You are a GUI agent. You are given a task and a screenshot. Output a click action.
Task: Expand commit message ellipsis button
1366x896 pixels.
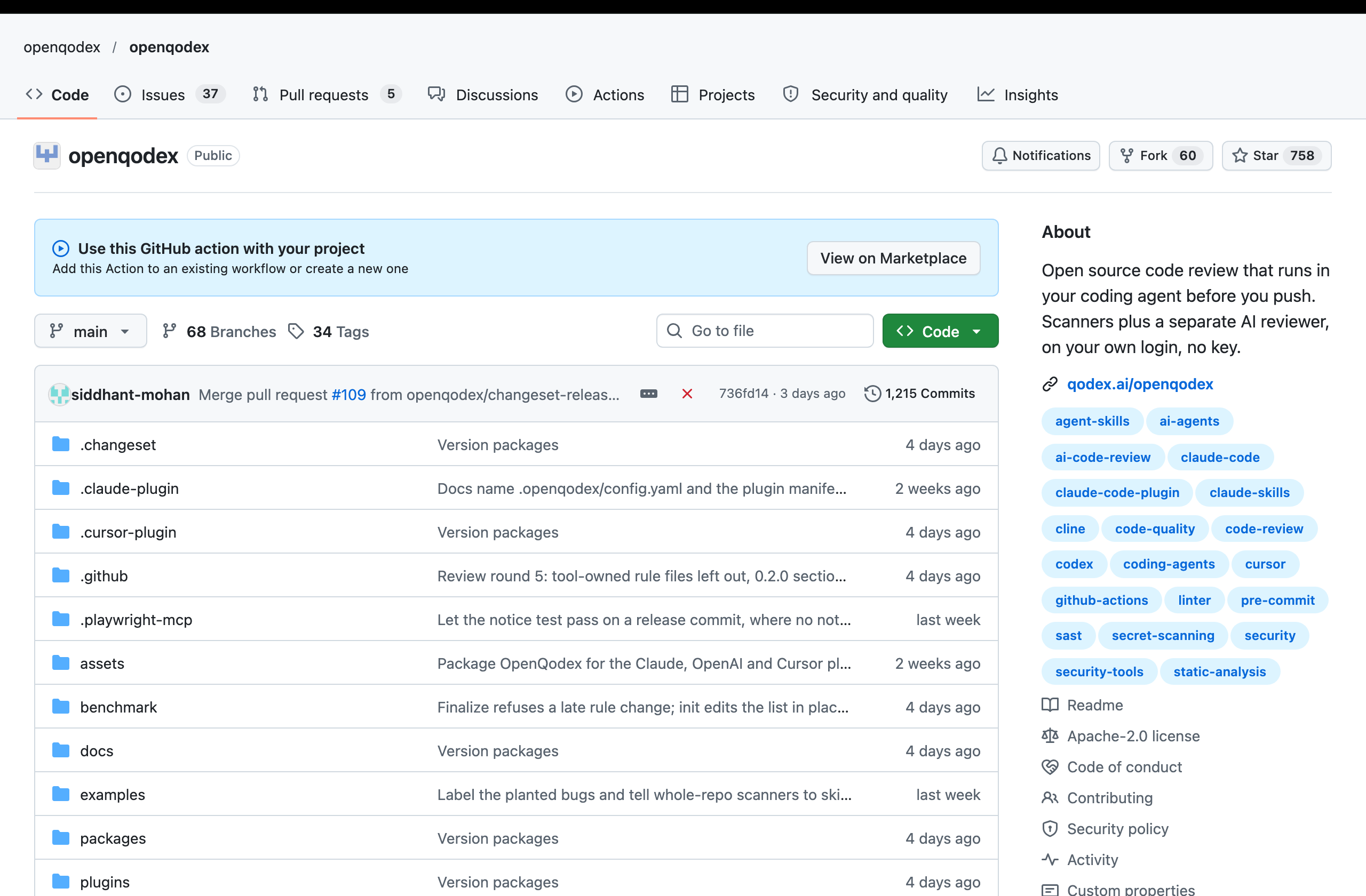tap(648, 394)
